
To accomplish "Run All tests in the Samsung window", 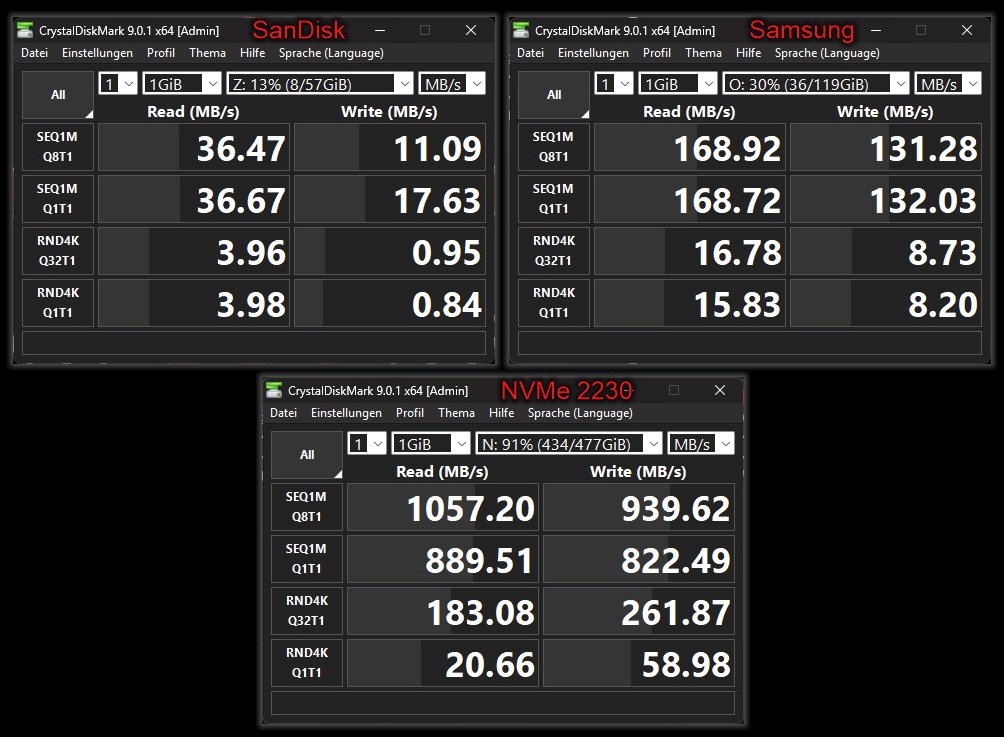I will click(554, 95).
